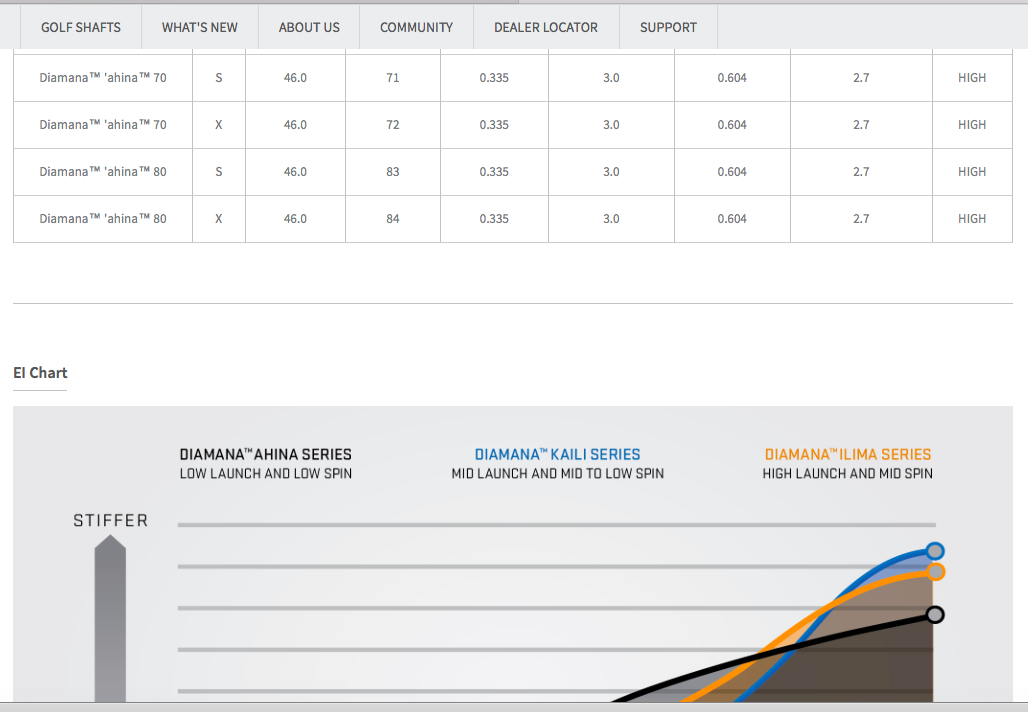Screen dimensions: 1028x712
Task: Click the DIAMANA AHINA SERIES legend title
Action: click(266, 454)
